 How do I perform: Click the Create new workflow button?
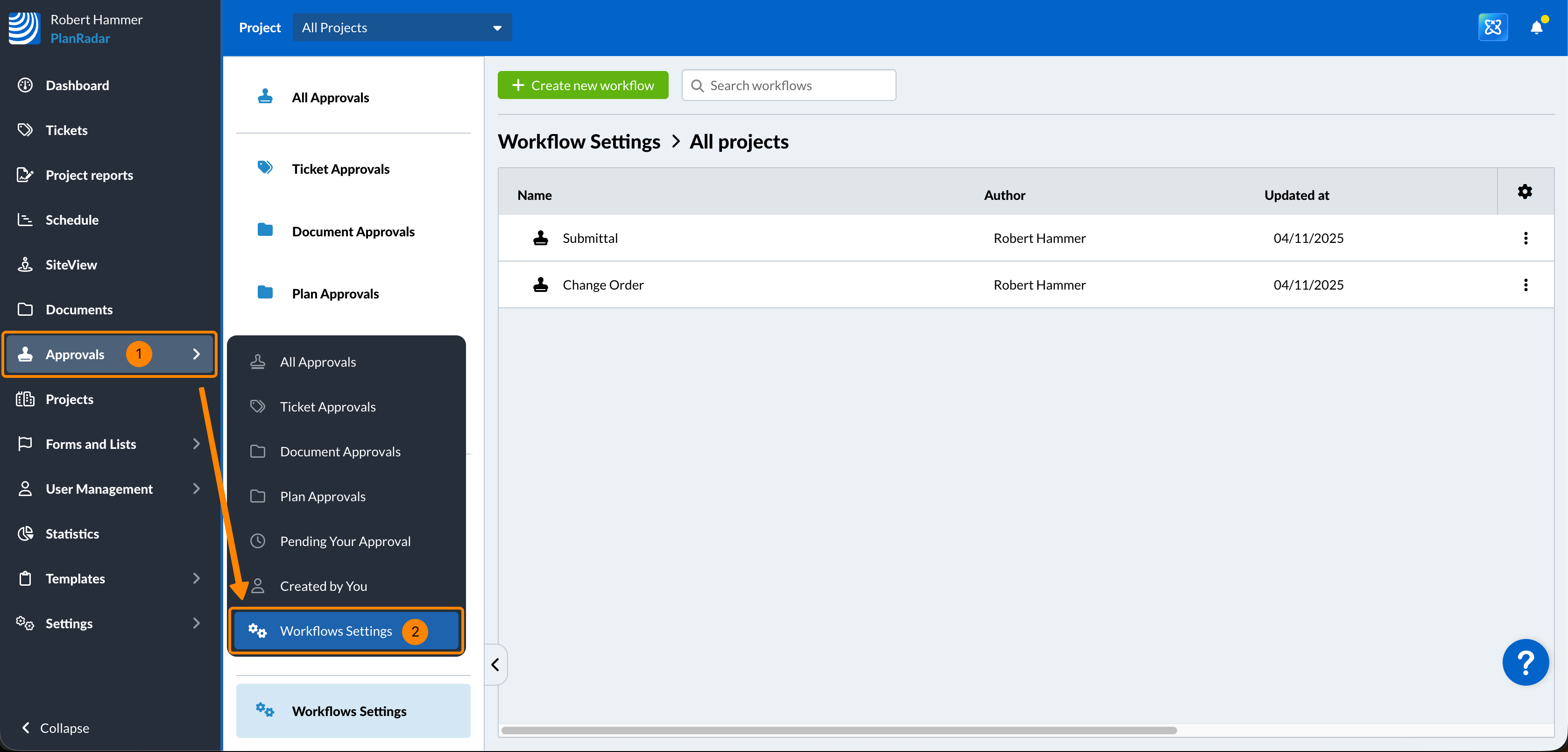[x=583, y=85]
